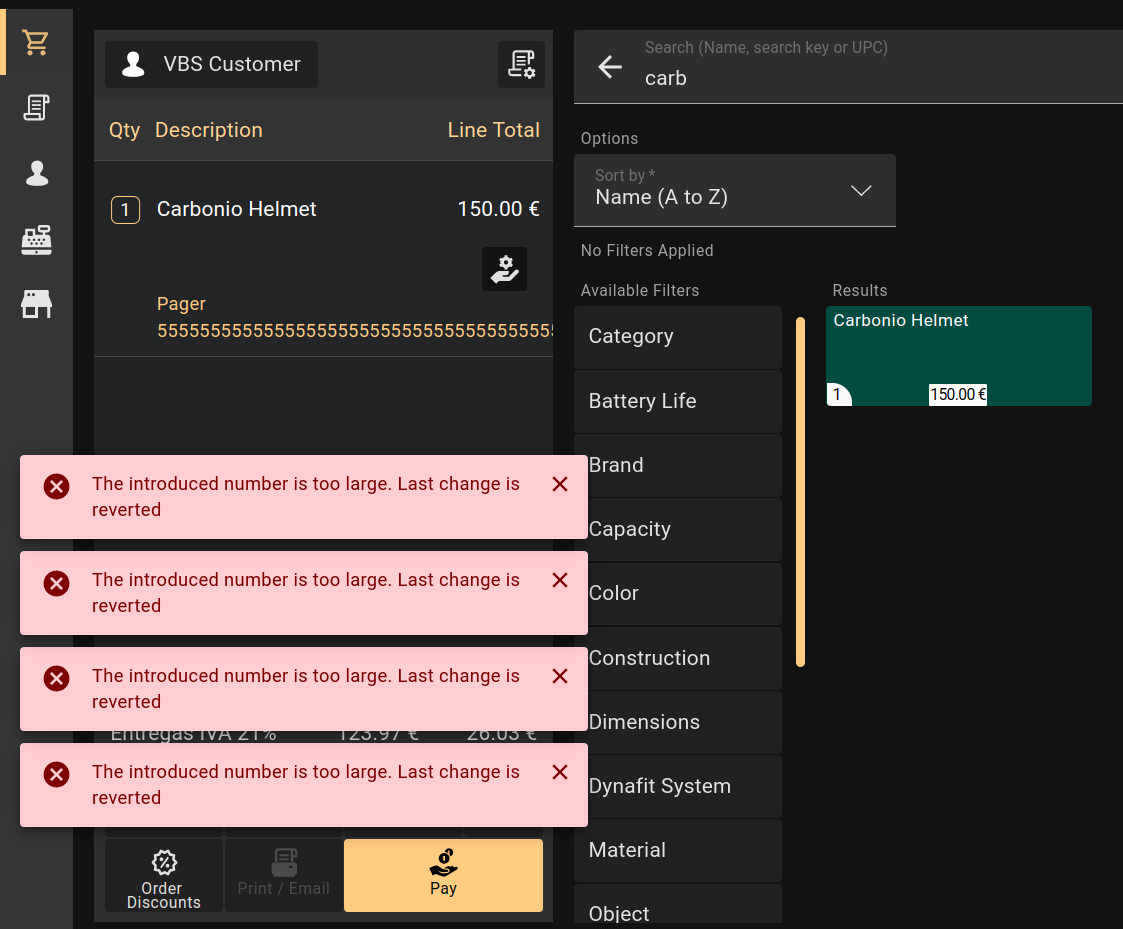Image resolution: width=1123 pixels, height=929 pixels.
Task: Open the Sort by dropdown
Action: click(x=734, y=190)
